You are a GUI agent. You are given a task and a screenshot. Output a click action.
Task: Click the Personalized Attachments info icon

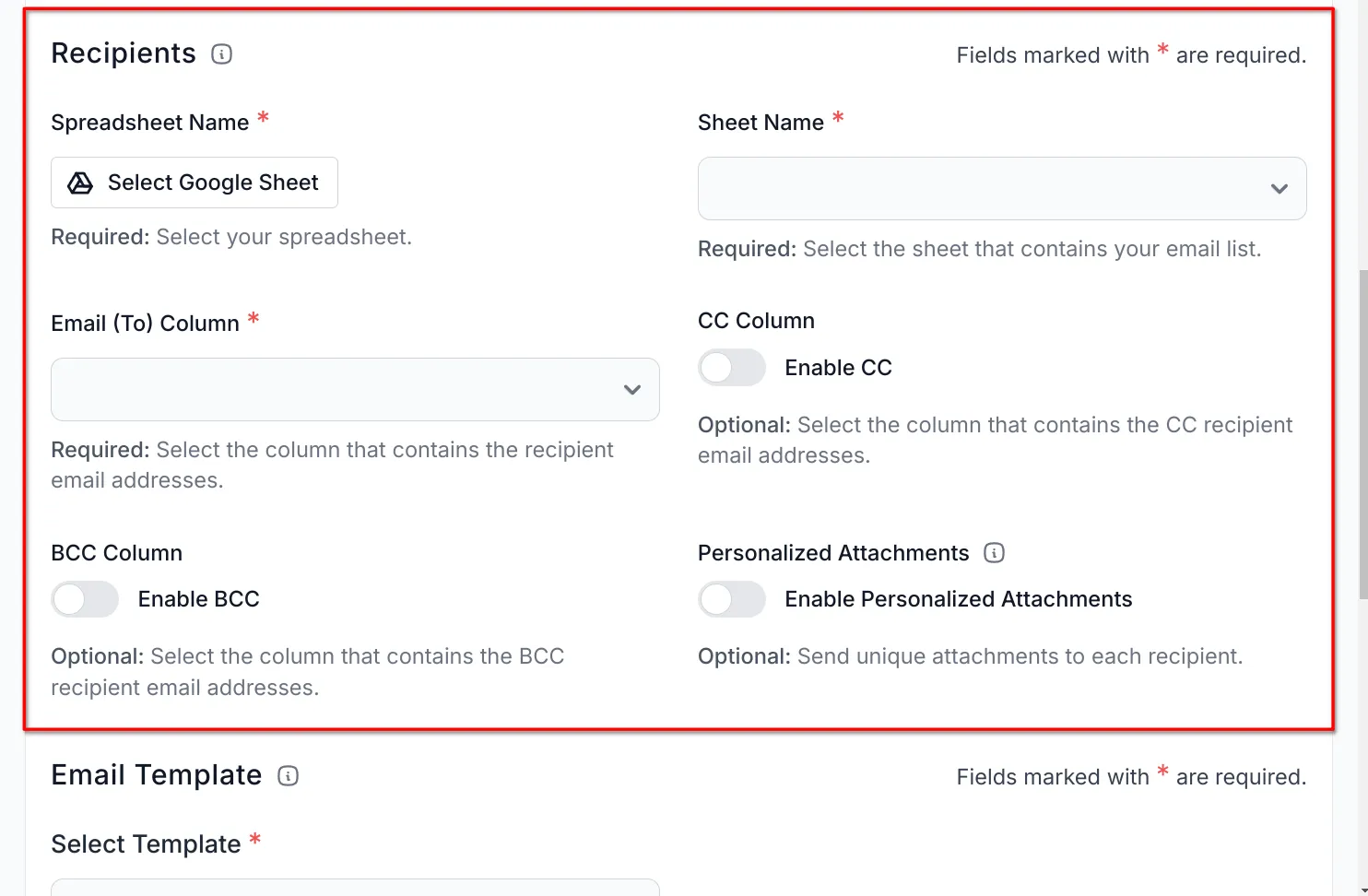click(x=994, y=553)
